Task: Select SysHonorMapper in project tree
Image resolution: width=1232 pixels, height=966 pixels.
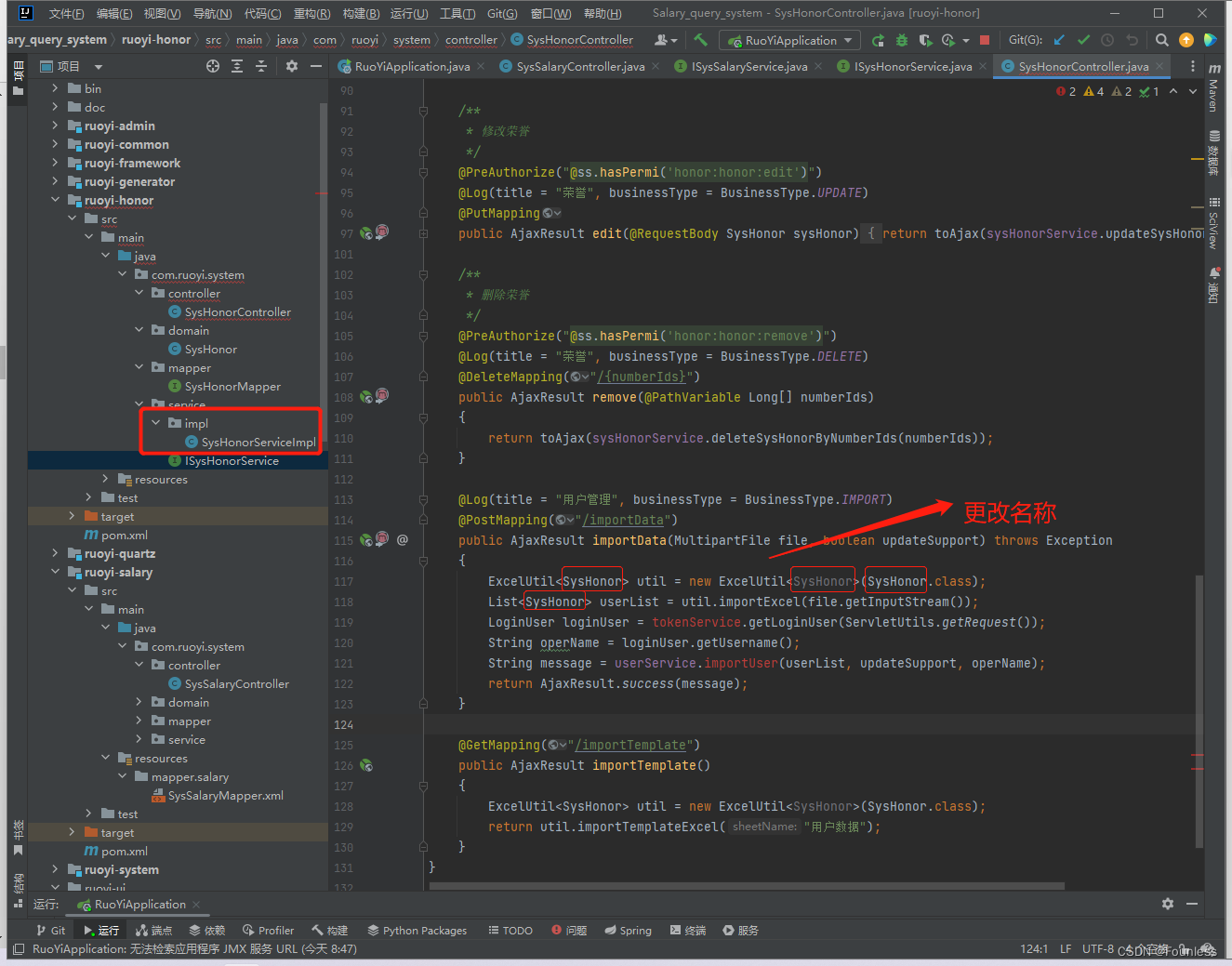Action: click(x=232, y=386)
